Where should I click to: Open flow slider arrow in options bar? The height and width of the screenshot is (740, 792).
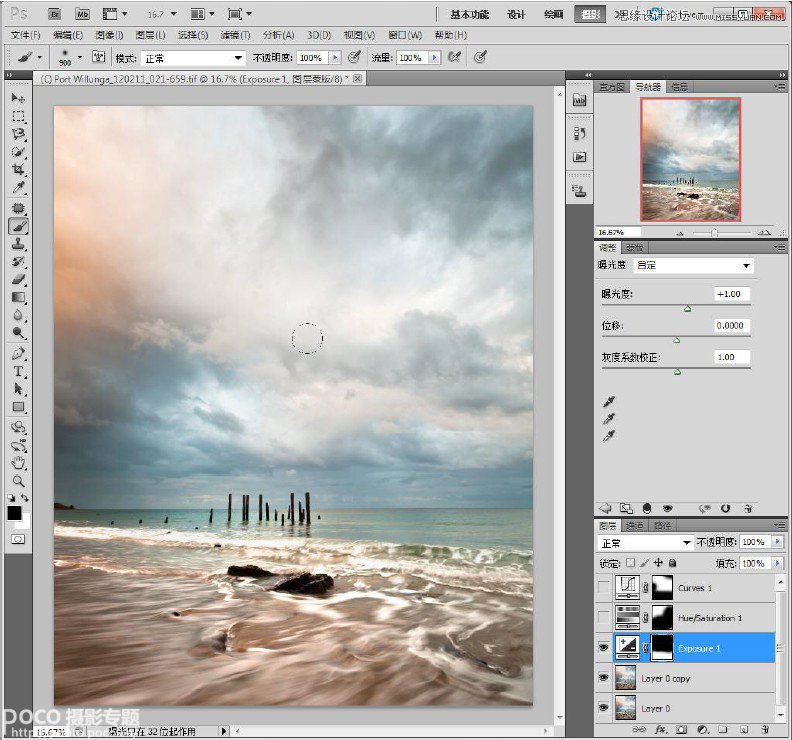click(434, 58)
